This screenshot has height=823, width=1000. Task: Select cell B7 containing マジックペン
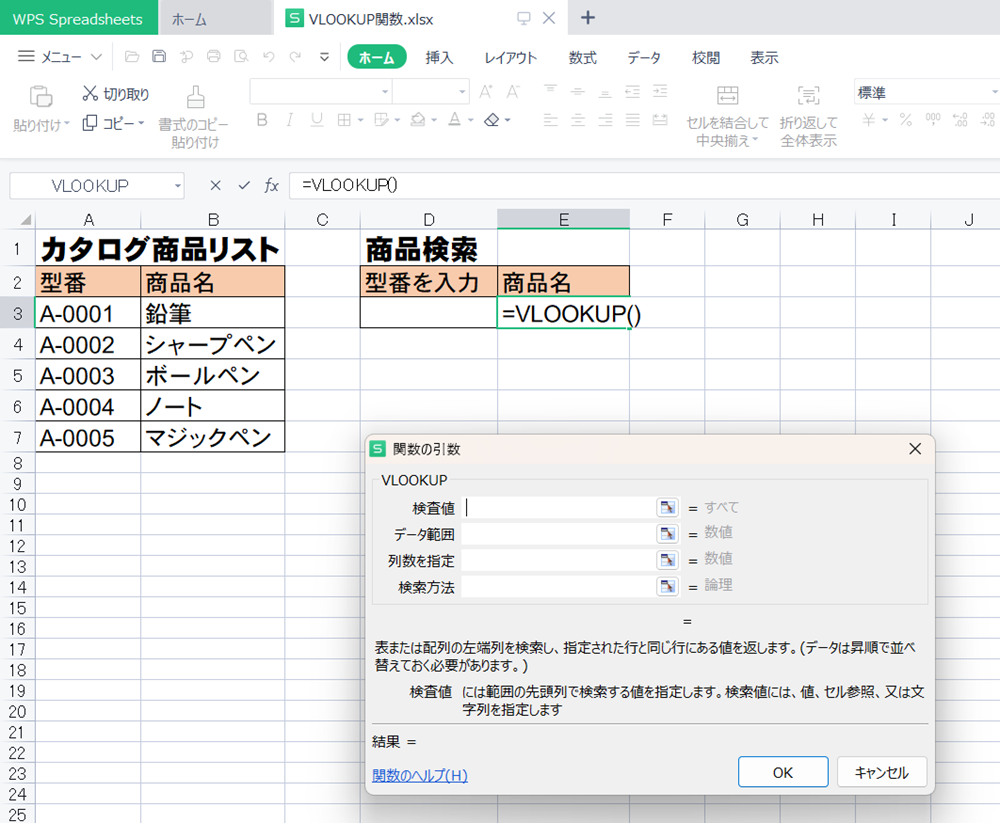pos(212,437)
